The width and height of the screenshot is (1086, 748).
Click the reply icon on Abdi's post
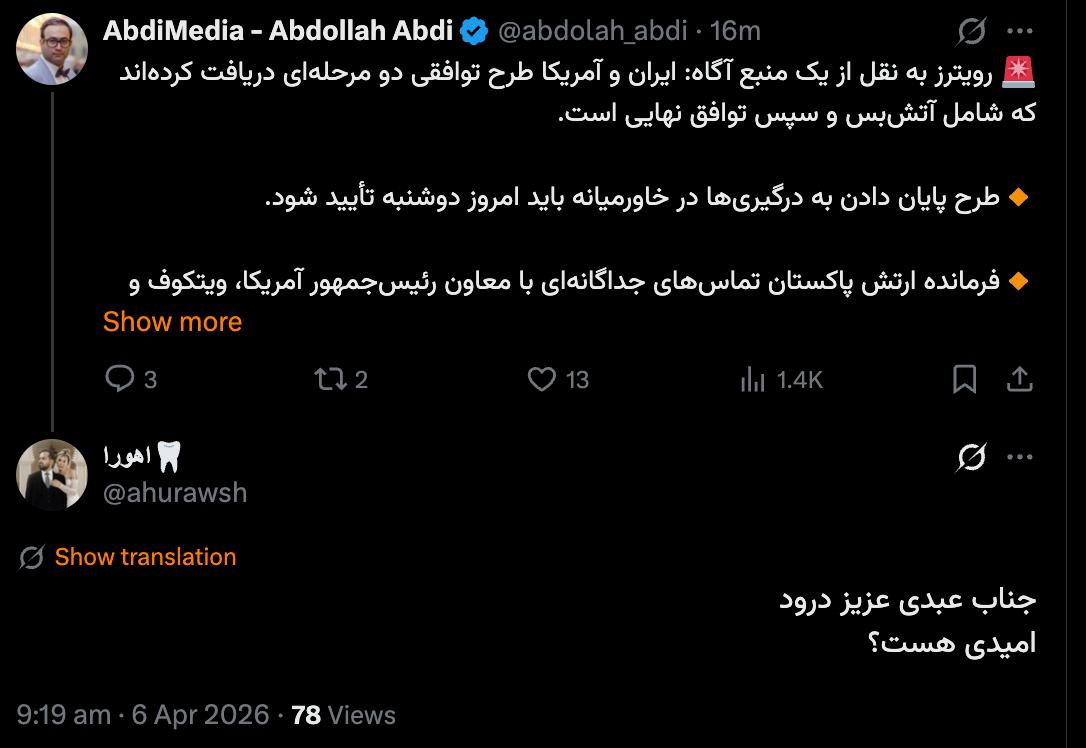pyautogui.click(x=121, y=379)
